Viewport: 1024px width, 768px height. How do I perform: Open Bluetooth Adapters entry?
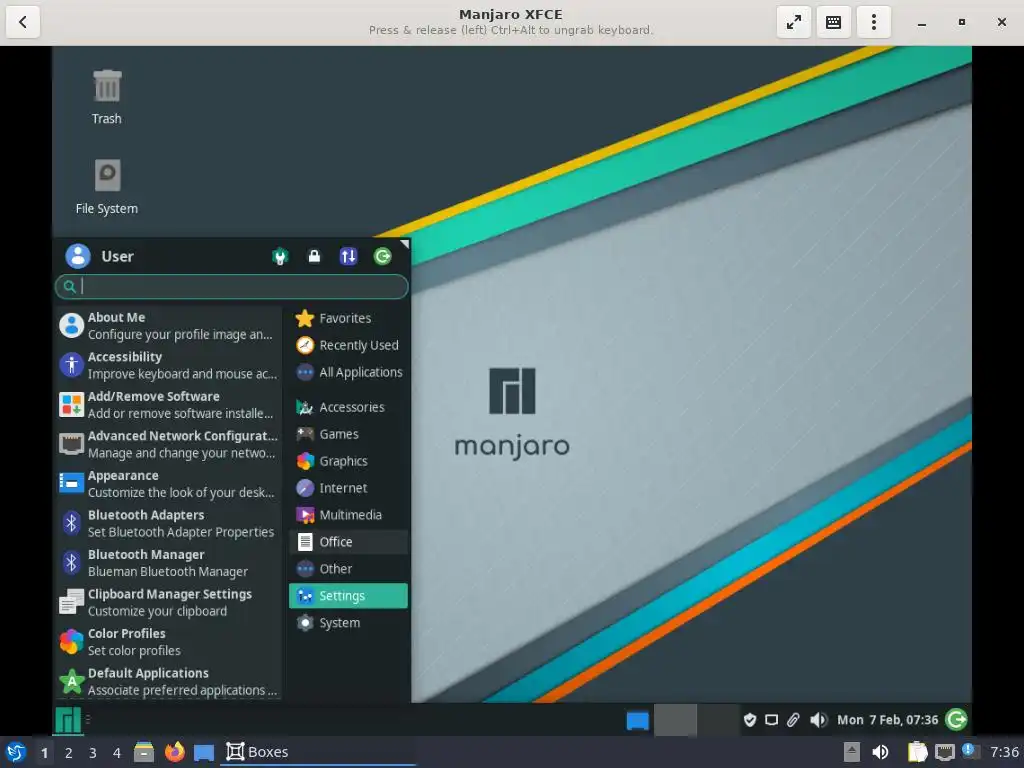click(168, 523)
